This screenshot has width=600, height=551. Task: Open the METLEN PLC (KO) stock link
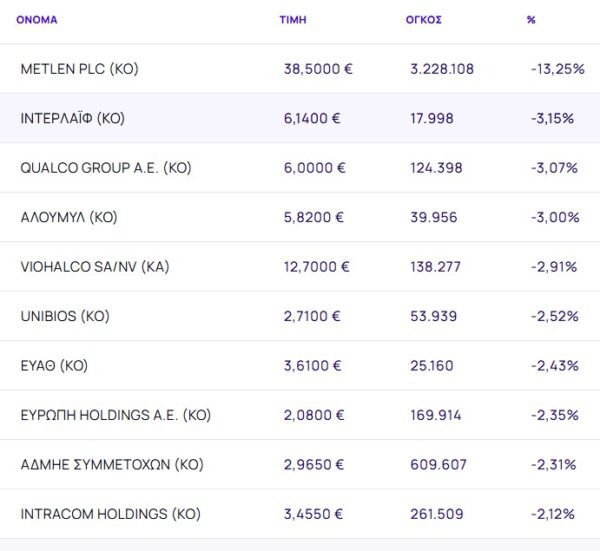point(79,69)
